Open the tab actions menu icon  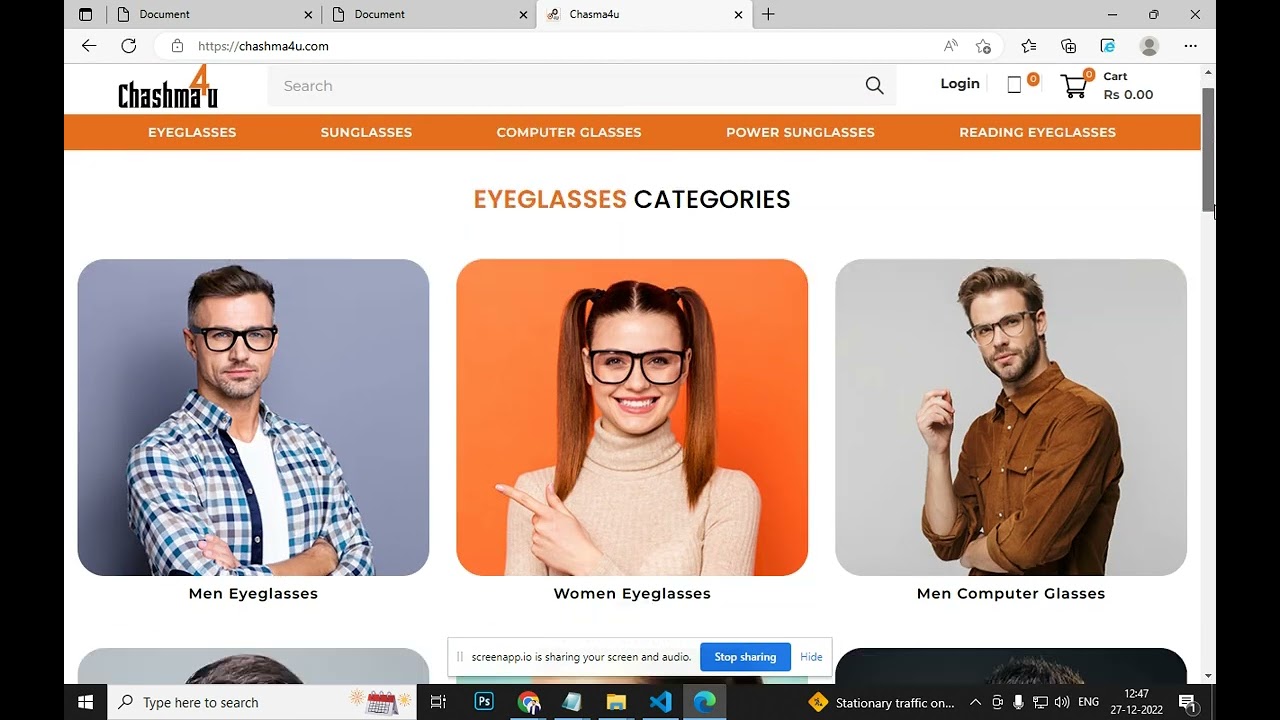(85, 14)
